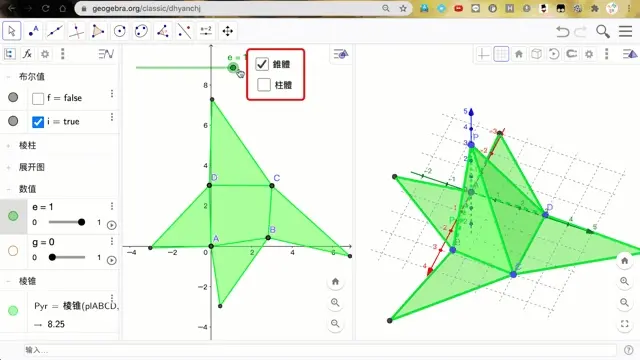
Task: Reset 3D view to standard home
Action: pyautogui.click(x=519, y=54)
